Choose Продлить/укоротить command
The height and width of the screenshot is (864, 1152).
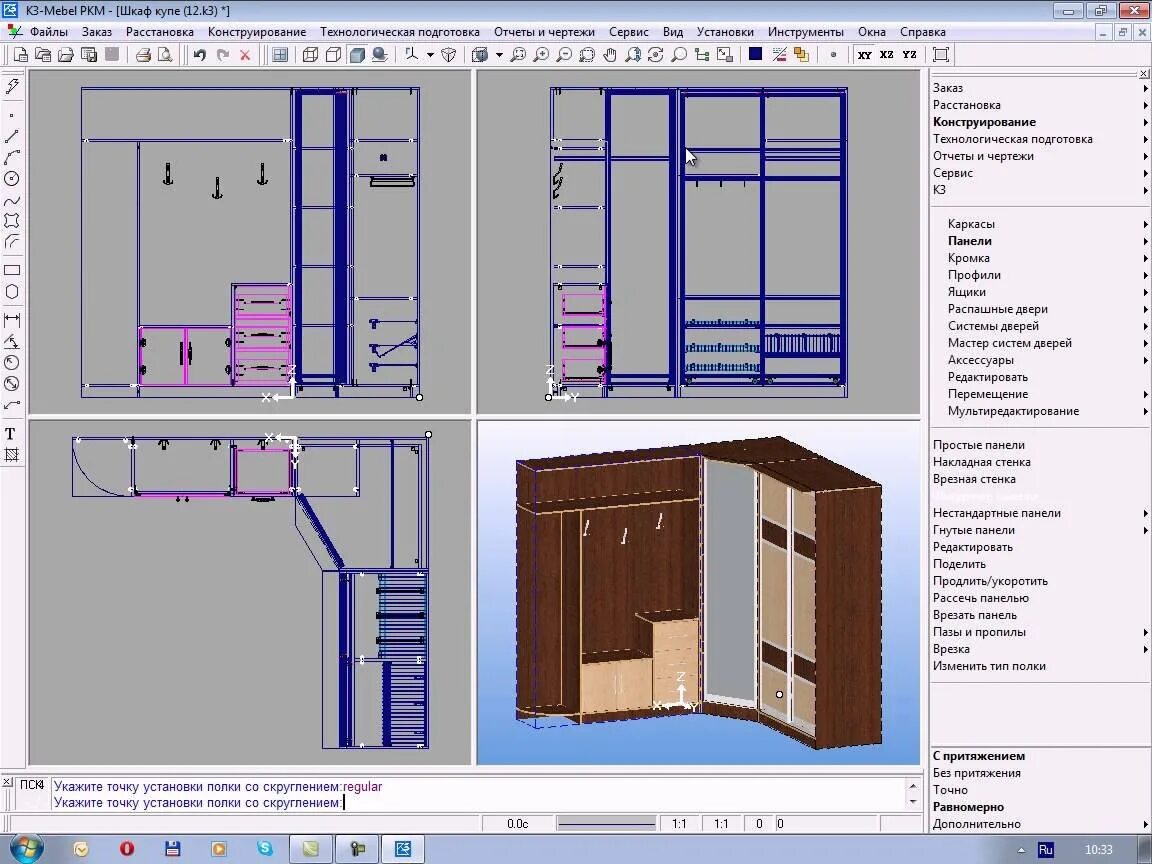tap(990, 581)
